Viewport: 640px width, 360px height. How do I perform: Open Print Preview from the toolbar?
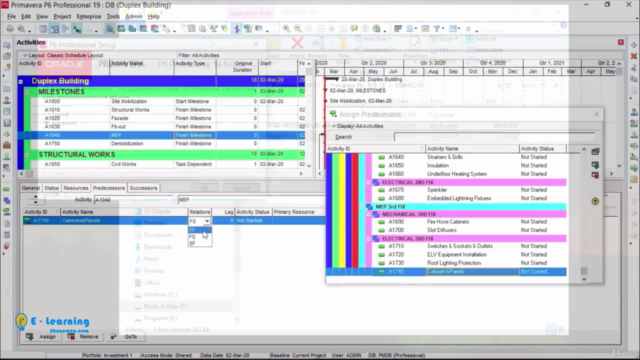(21, 29)
